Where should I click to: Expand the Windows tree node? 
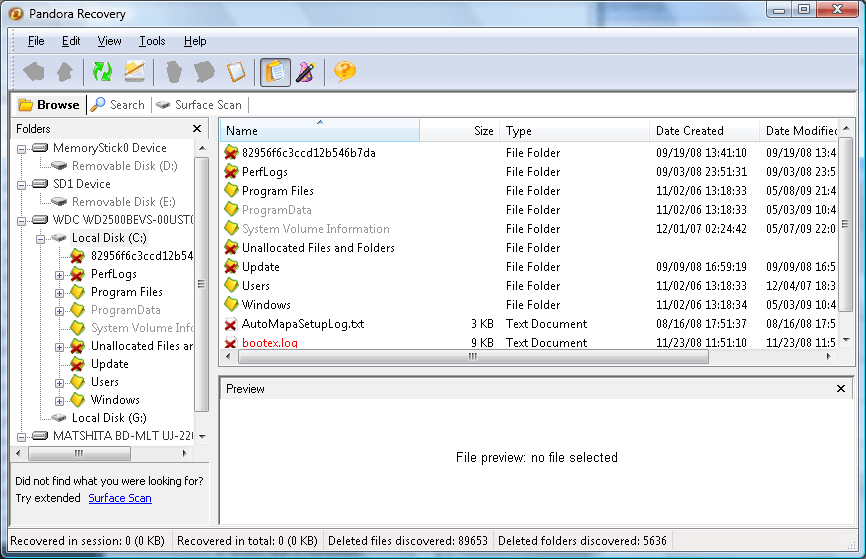(x=60, y=401)
